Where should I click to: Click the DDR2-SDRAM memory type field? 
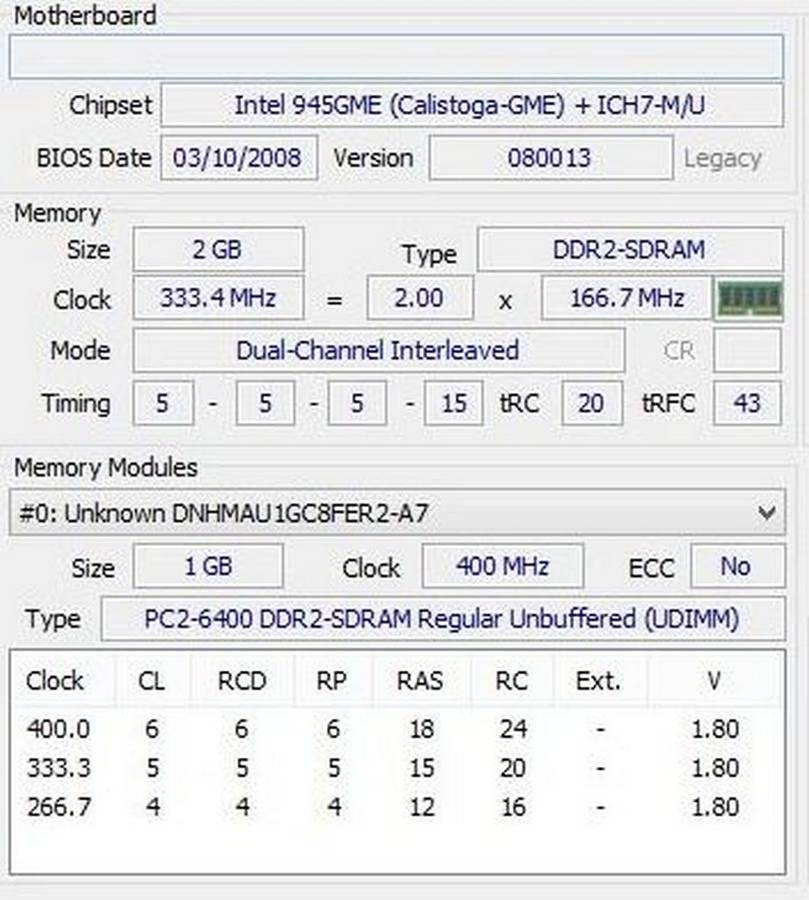click(629, 250)
